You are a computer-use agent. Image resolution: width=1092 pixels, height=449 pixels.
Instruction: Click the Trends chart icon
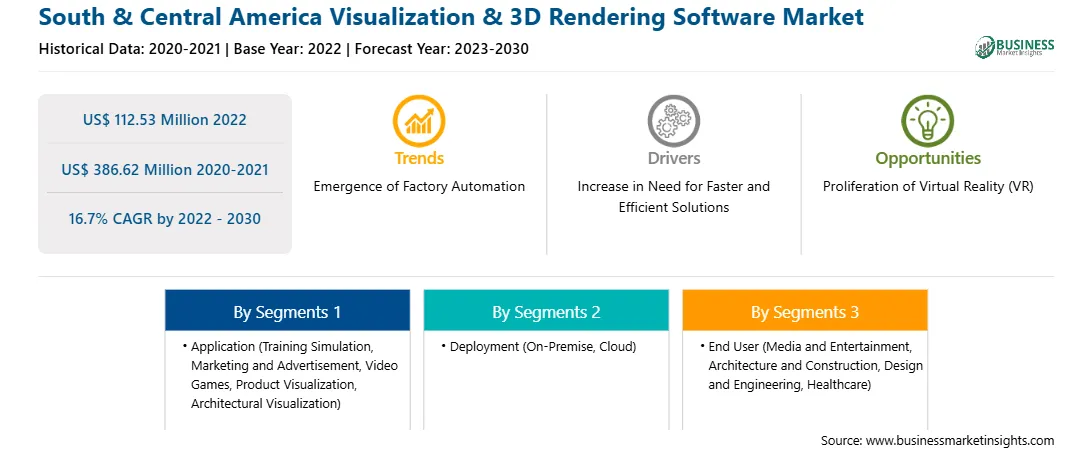419,120
